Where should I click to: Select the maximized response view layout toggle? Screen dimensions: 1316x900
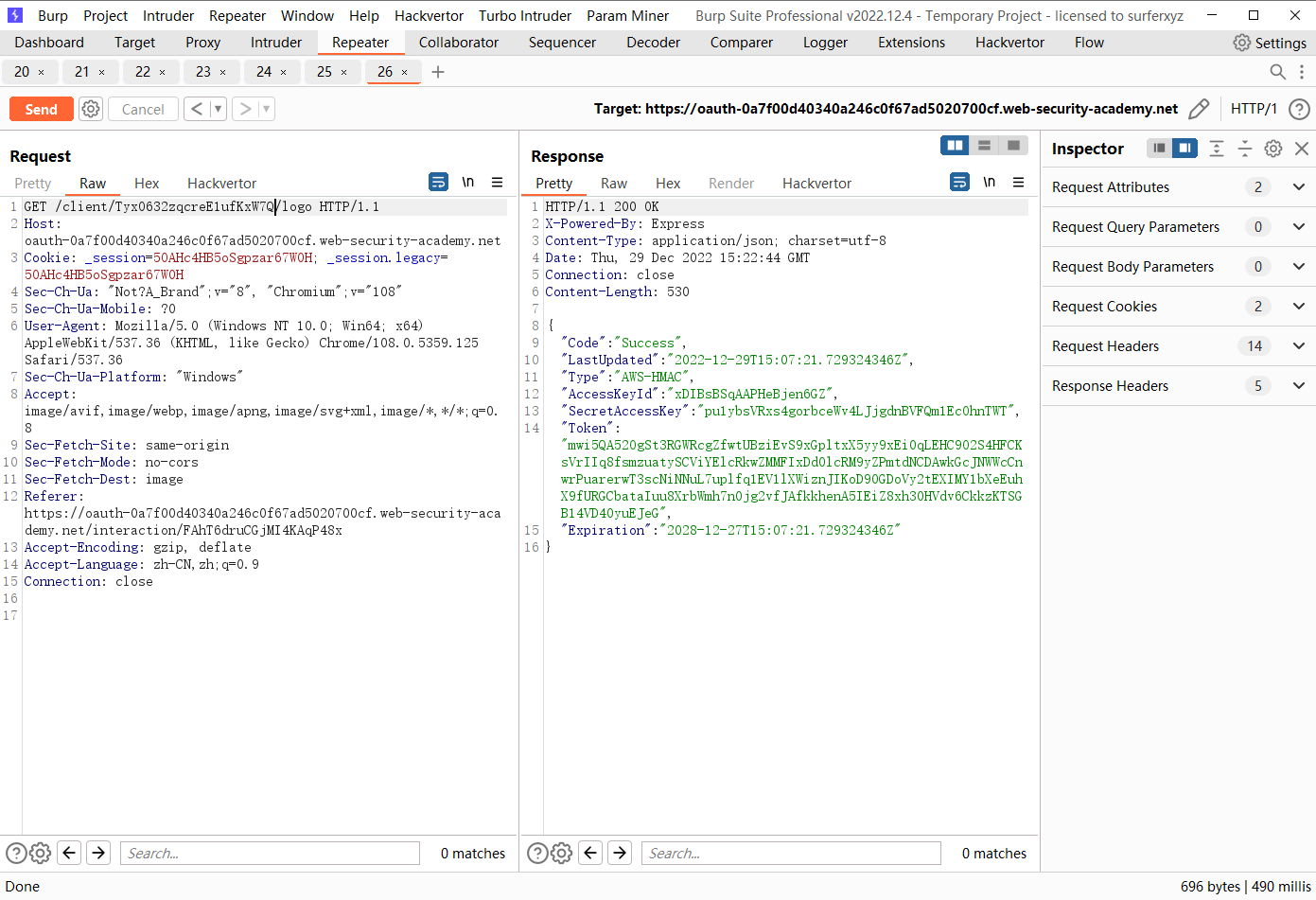[x=1015, y=145]
